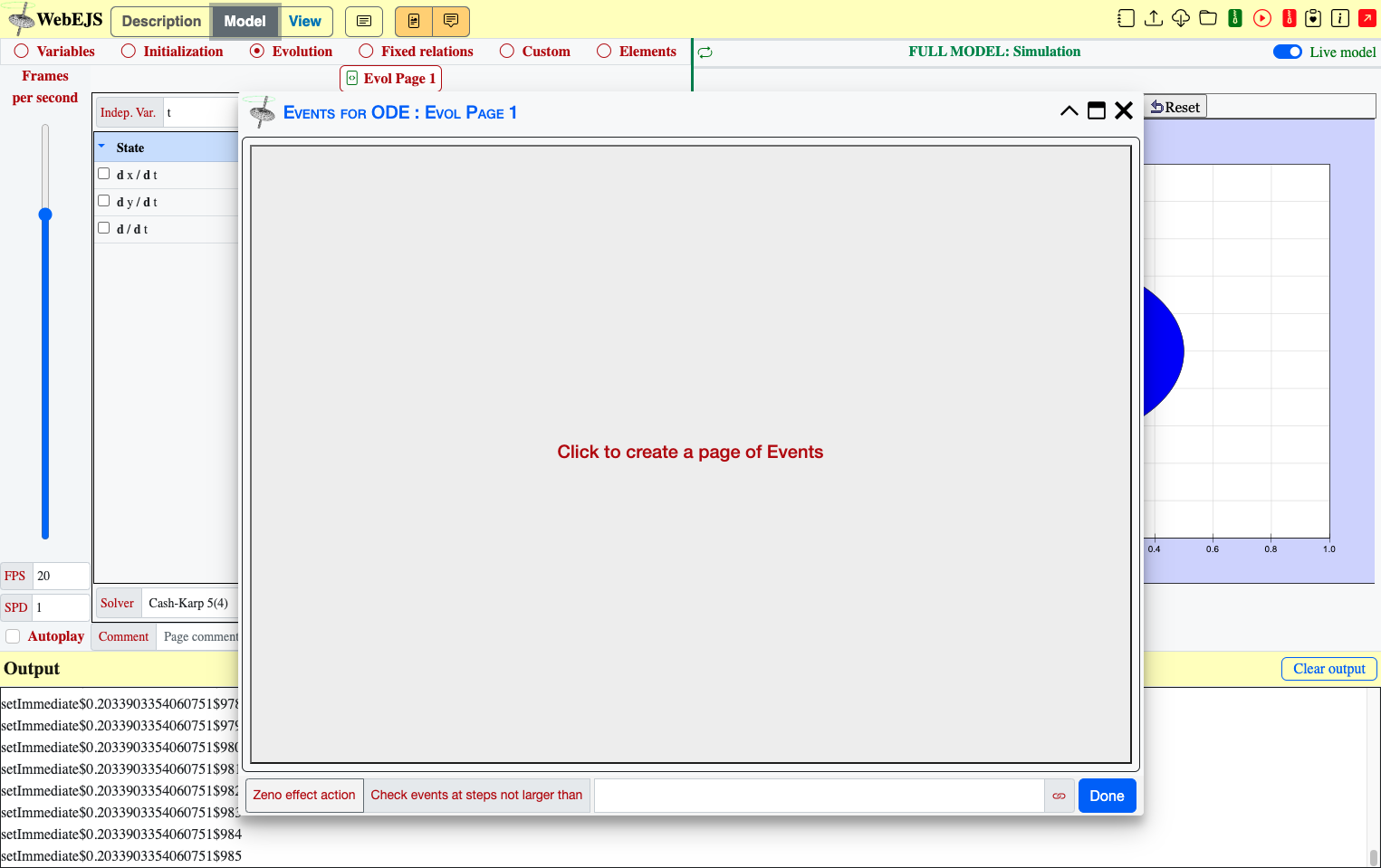Viewport: 1381px width, 868px height.
Task: Select the Variables radio button
Action: [x=22, y=52]
